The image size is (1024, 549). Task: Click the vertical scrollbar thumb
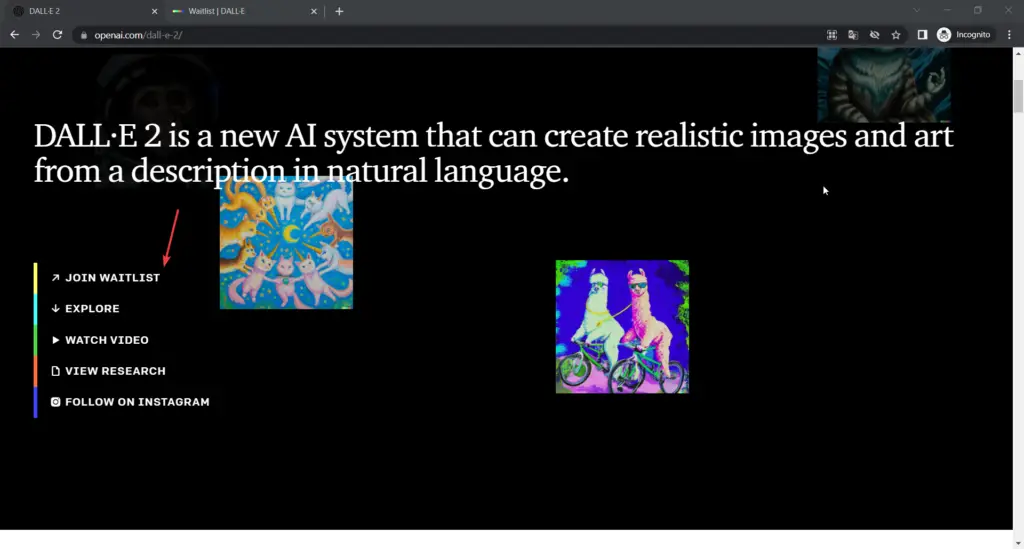click(x=1018, y=96)
